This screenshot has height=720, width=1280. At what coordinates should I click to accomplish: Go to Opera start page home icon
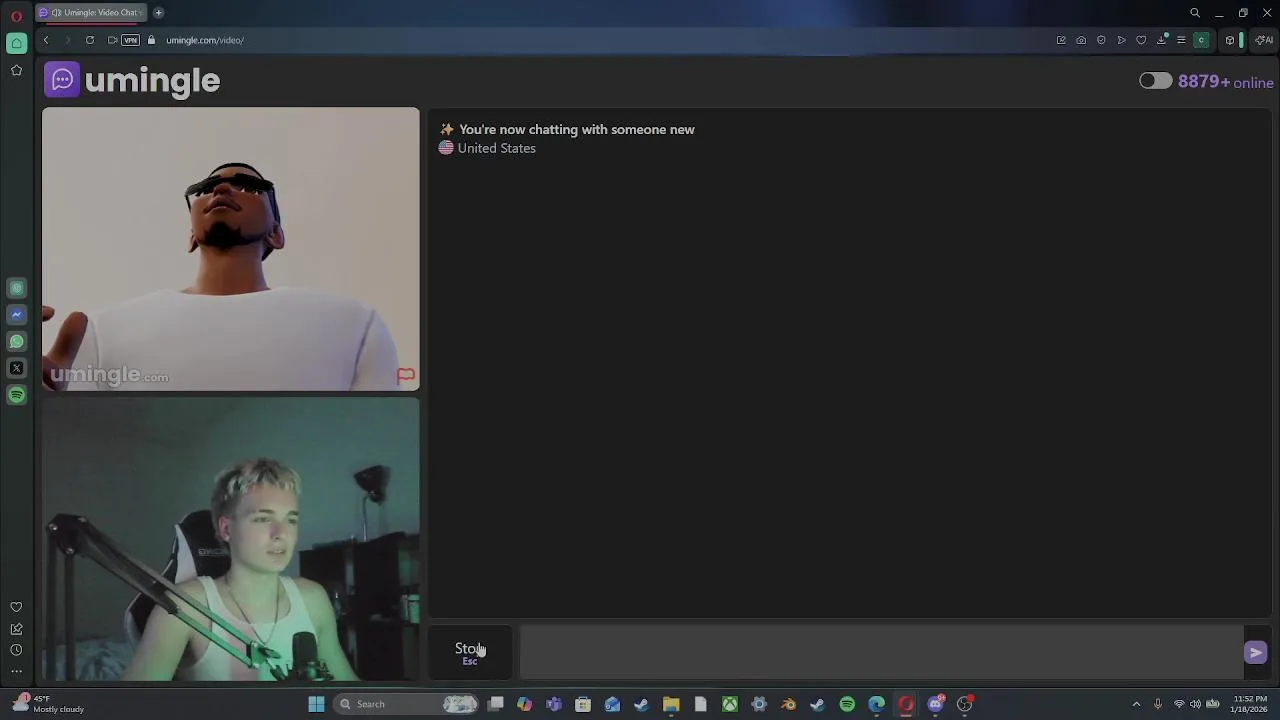pyautogui.click(x=16, y=43)
